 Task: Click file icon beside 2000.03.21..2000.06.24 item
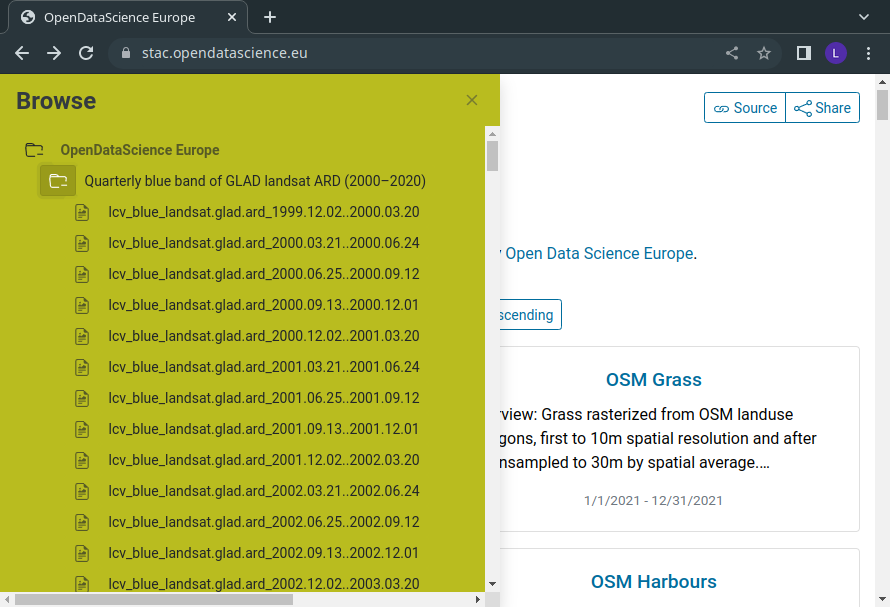[x=82, y=244]
